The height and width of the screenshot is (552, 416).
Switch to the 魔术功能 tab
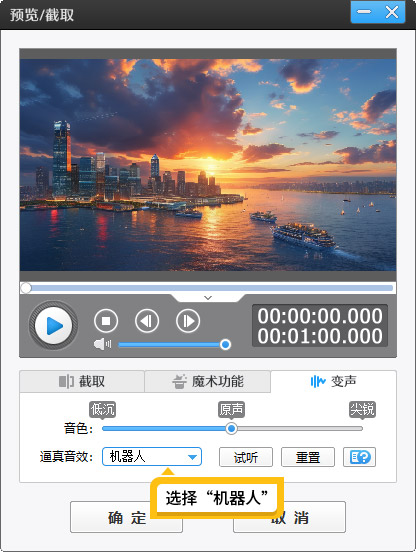[208, 381]
